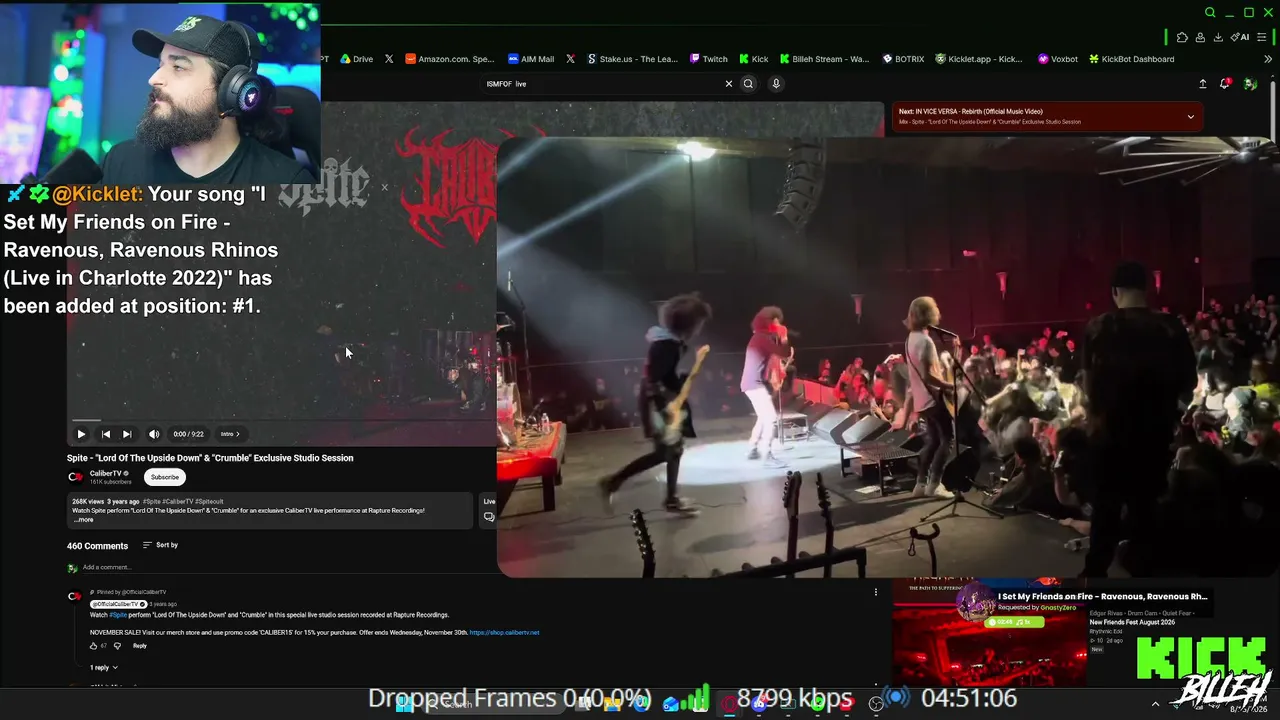Screen dimensions: 1280x720
Task: Open the AIM Mail bookmark
Action: 530,59
